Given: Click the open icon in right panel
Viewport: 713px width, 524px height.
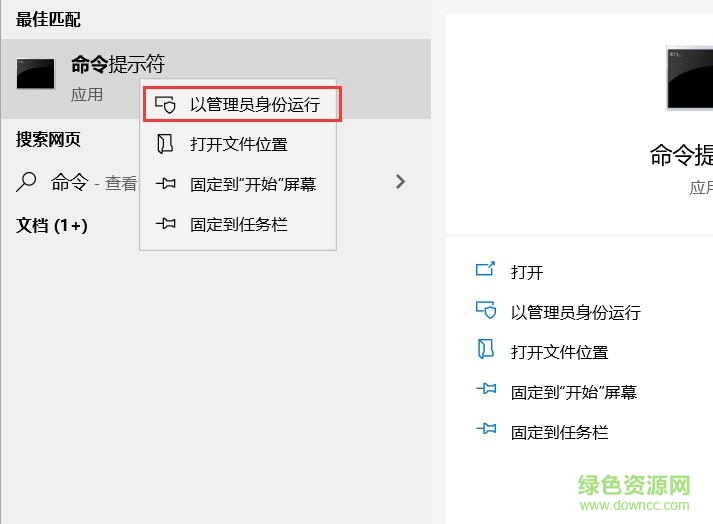Looking at the screenshot, I should [x=486, y=271].
